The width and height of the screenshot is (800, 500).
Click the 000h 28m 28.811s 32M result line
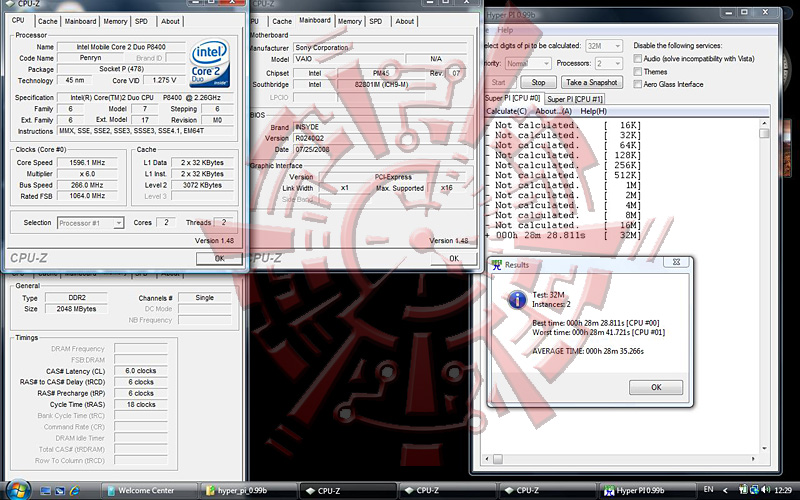[563, 235]
